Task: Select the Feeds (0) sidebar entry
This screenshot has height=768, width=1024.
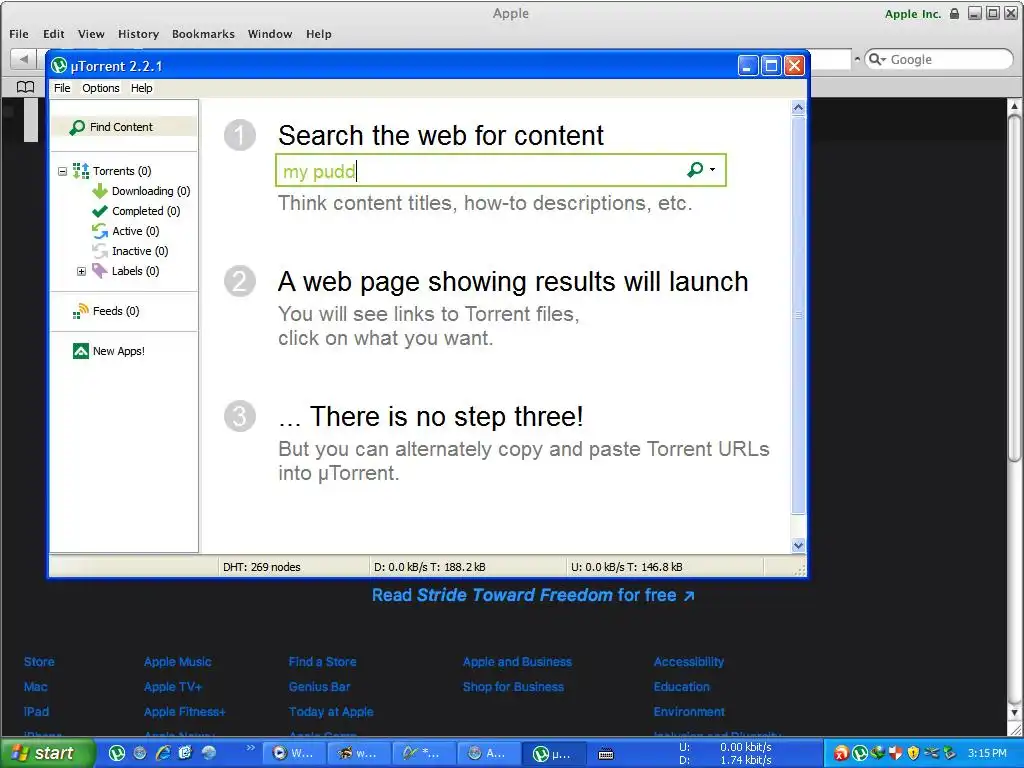Action: pyautogui.click(x=116, y=311)
